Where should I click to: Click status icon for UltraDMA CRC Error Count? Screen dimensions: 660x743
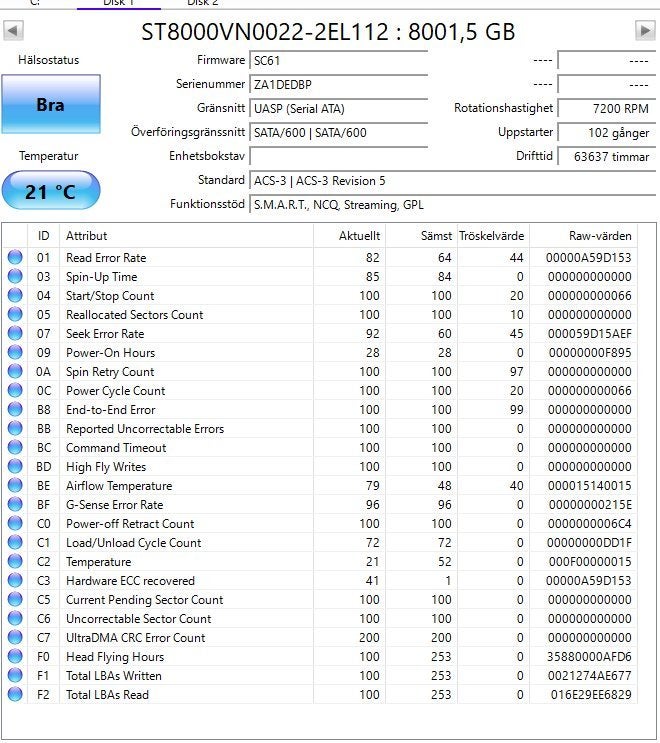click(x=15, y=637)
